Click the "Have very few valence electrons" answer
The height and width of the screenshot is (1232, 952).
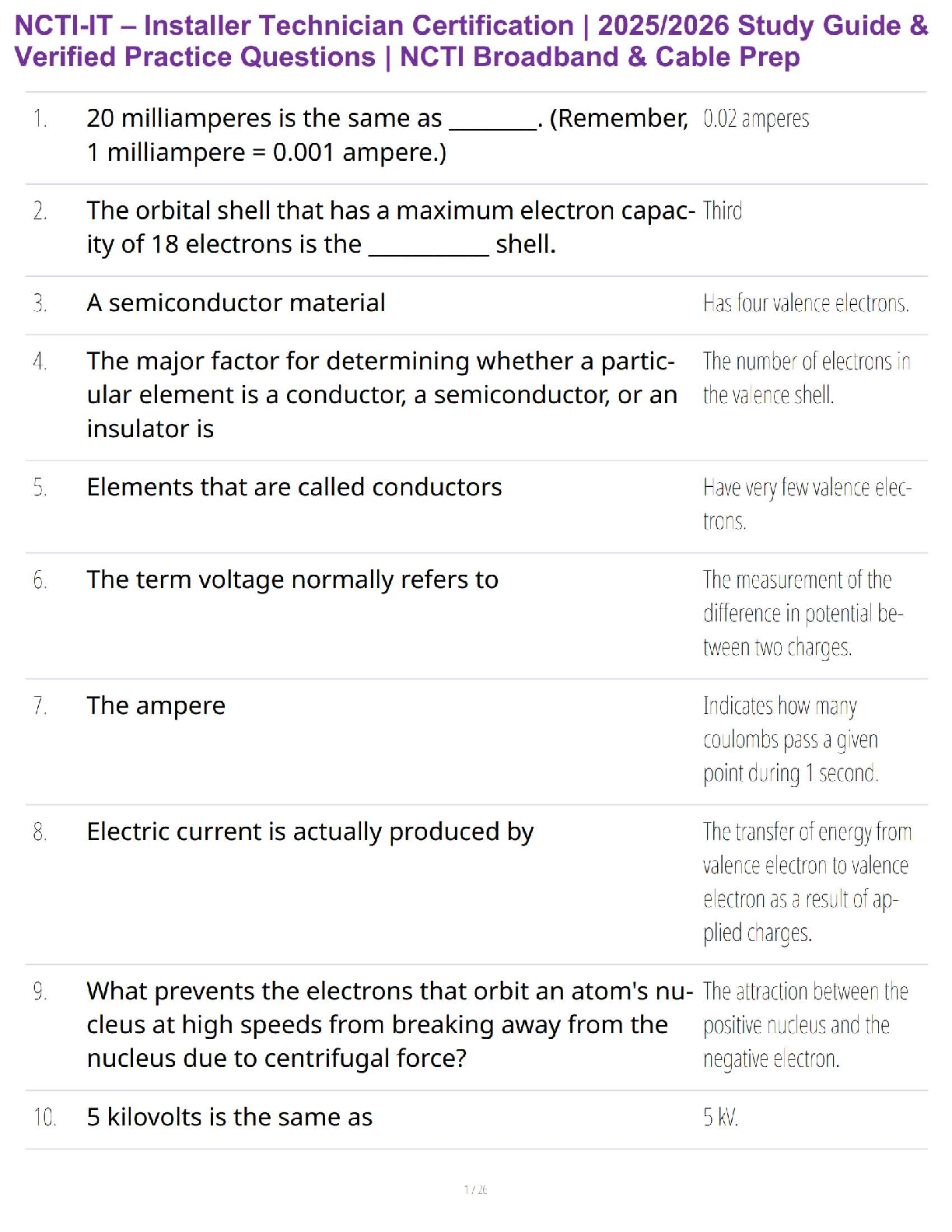pos(806,503)
